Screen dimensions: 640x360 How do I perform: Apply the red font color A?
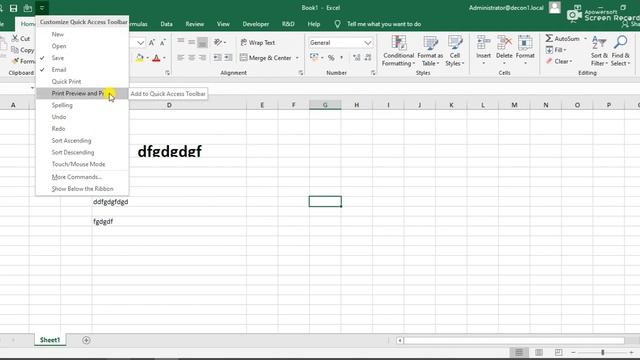[156, 58]
